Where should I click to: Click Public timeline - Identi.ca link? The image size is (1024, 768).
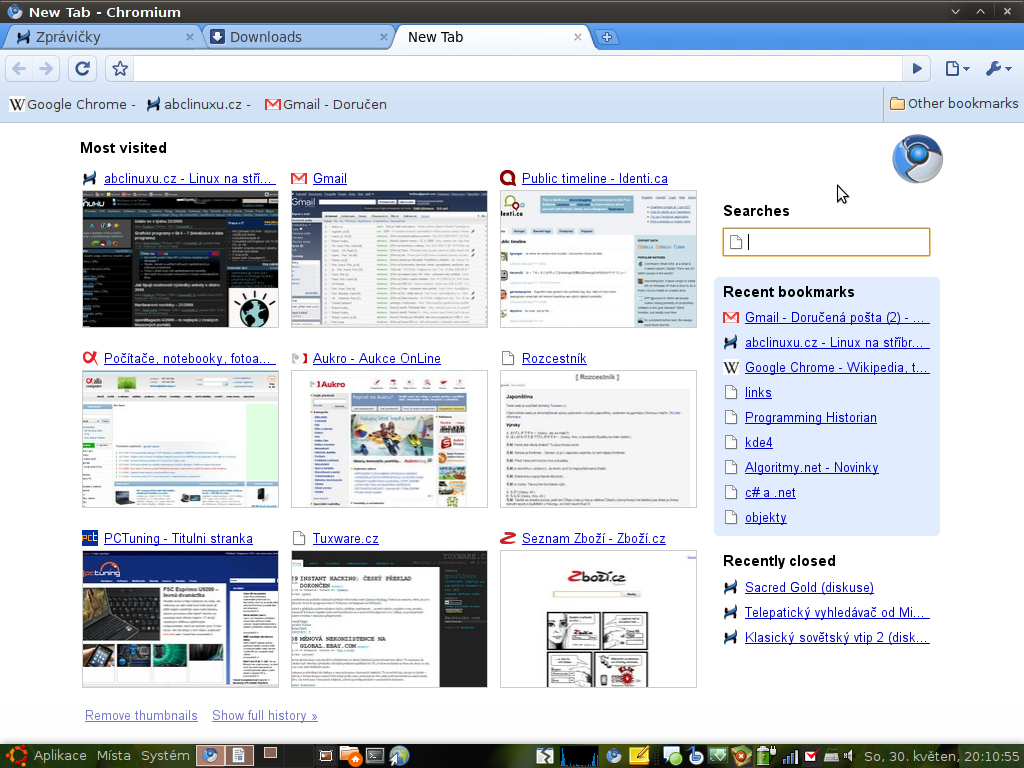click(x=595, y=178)
